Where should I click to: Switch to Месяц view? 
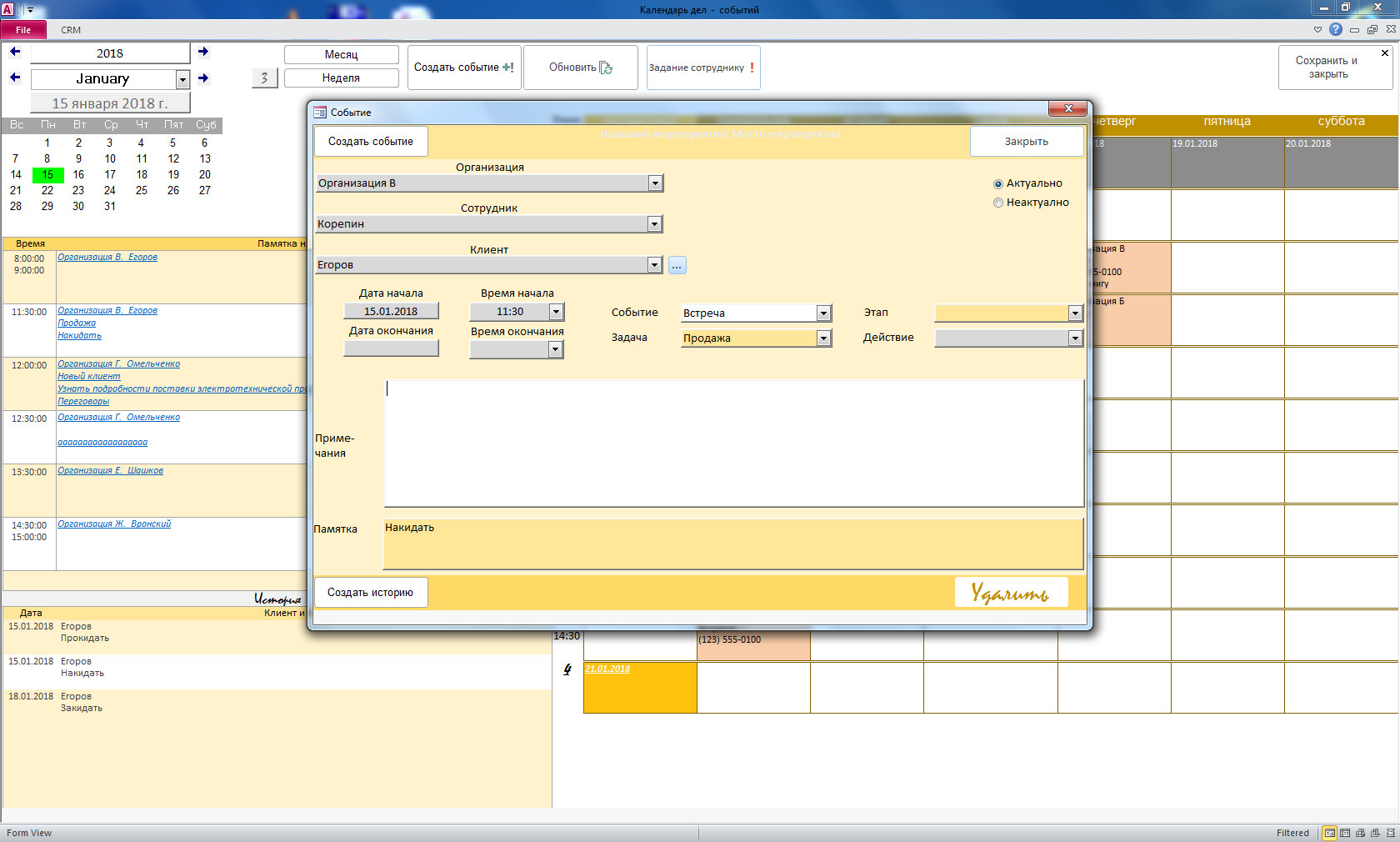coord(341,54)
